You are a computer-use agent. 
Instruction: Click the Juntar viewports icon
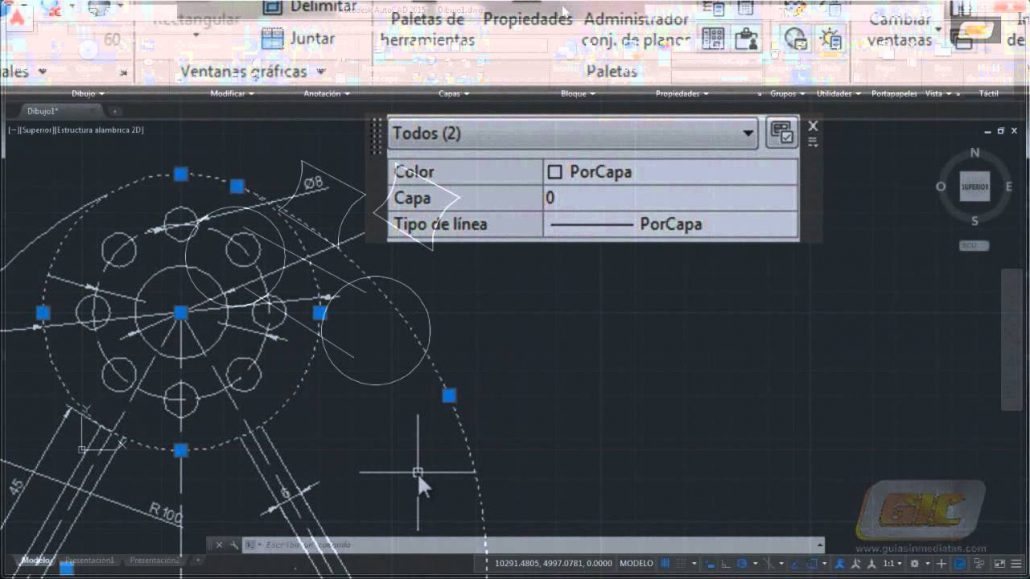272,39
